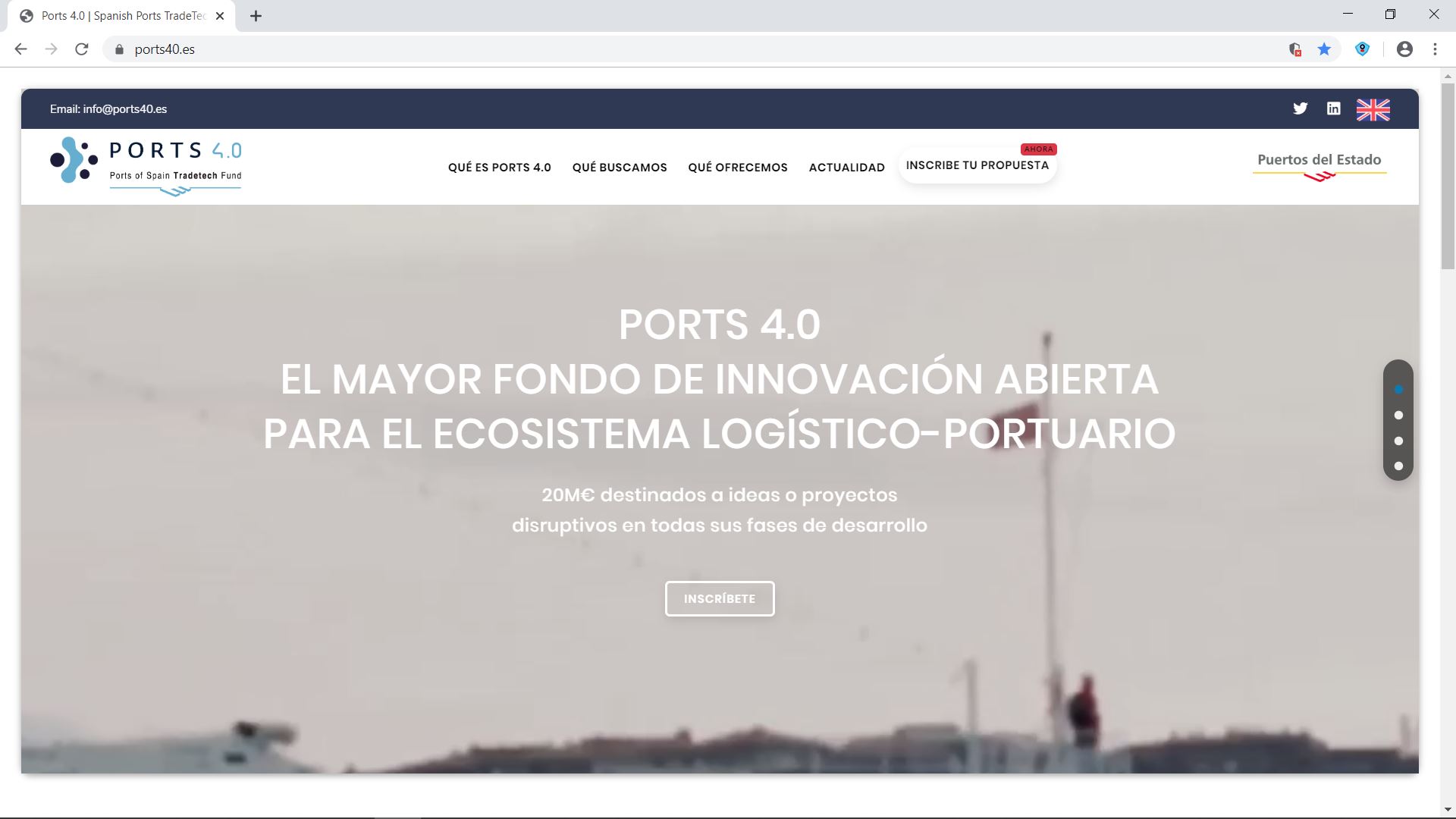Click the scrollbar up arrow

coord(1448,77)
